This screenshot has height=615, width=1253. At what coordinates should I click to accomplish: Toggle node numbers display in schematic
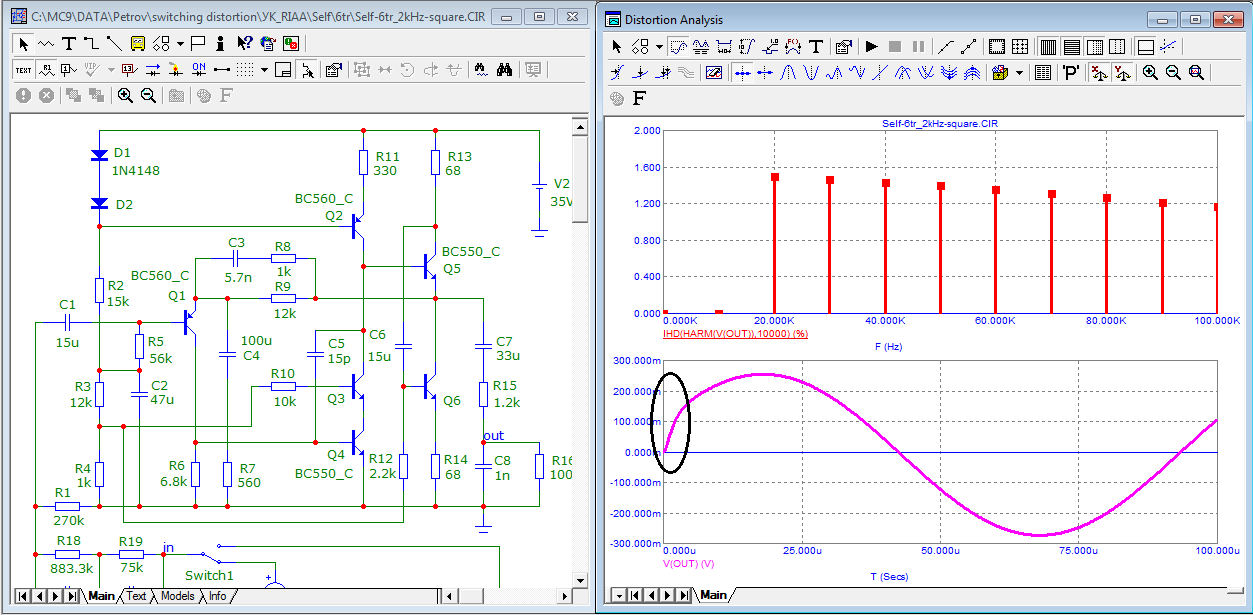70,69
